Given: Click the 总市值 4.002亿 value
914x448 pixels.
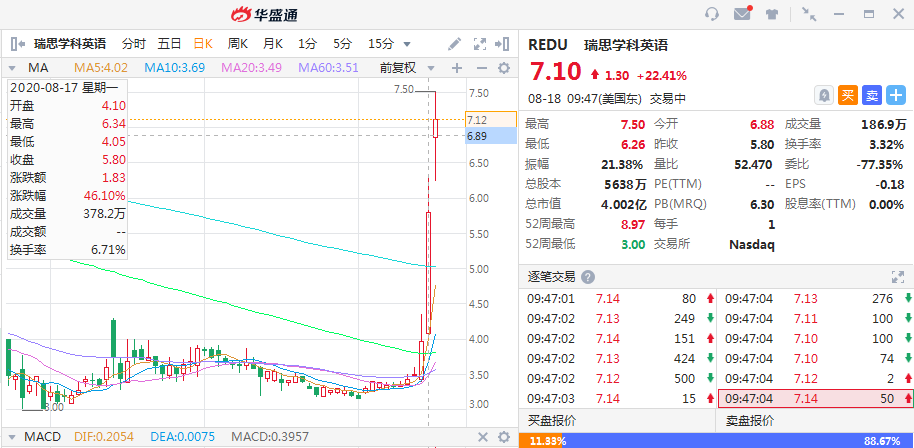Looking at the screenshot, I should (623, 204).
